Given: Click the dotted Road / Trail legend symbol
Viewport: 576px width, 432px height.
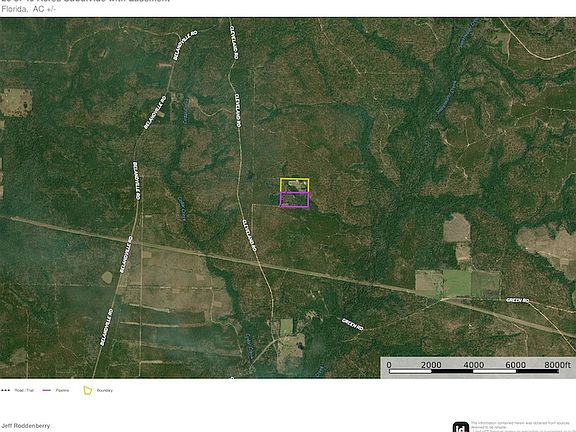Looking at the screenshot, I should pyautogui.click(x=6, y=390).
